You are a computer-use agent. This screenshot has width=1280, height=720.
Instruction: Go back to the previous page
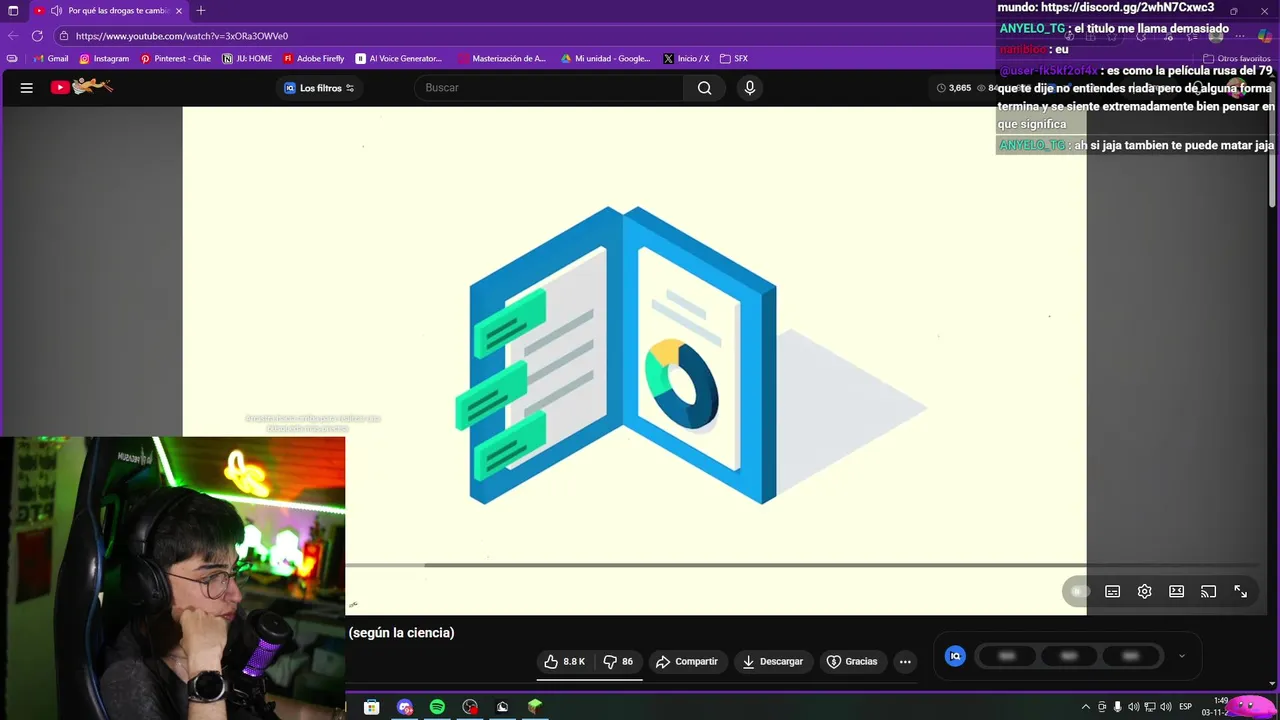(x=13, y=36)
